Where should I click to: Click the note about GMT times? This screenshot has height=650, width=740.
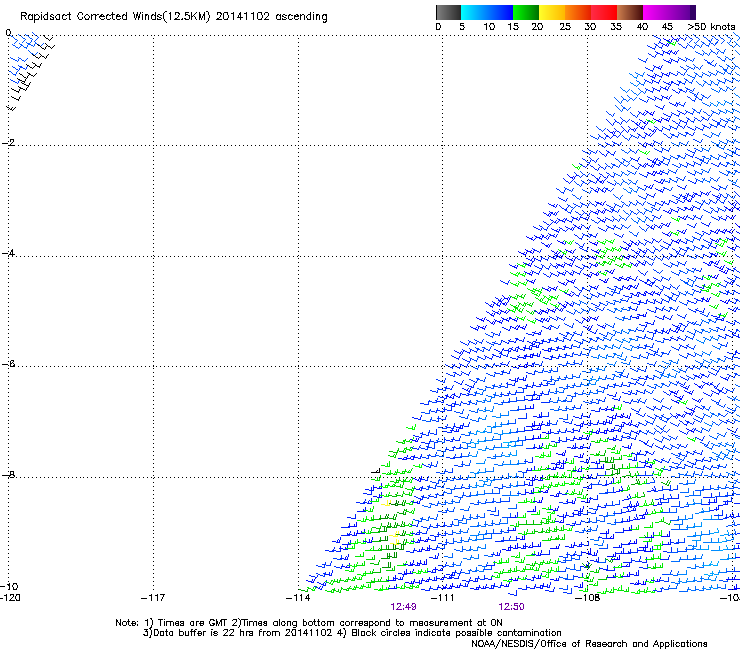click(x=188, y=623)
